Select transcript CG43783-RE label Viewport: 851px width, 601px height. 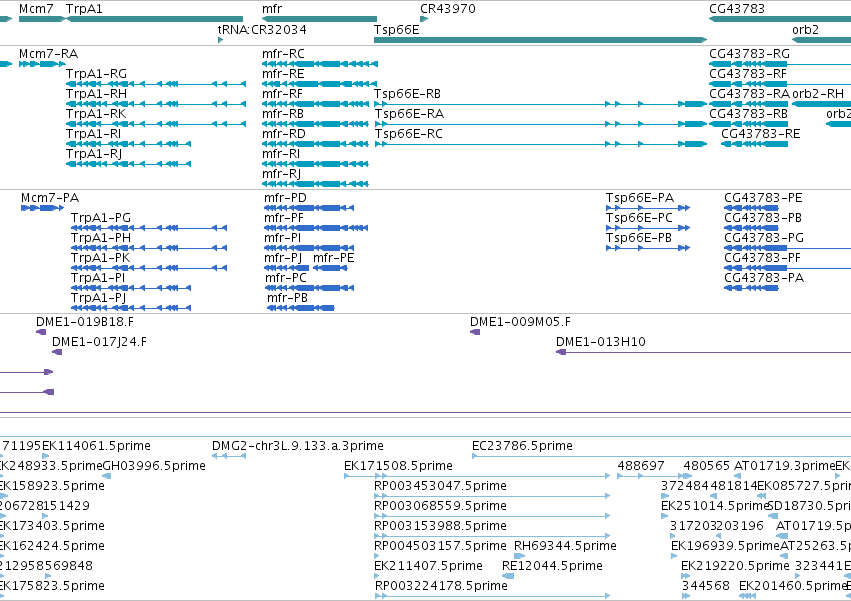(x=761, y=134)
